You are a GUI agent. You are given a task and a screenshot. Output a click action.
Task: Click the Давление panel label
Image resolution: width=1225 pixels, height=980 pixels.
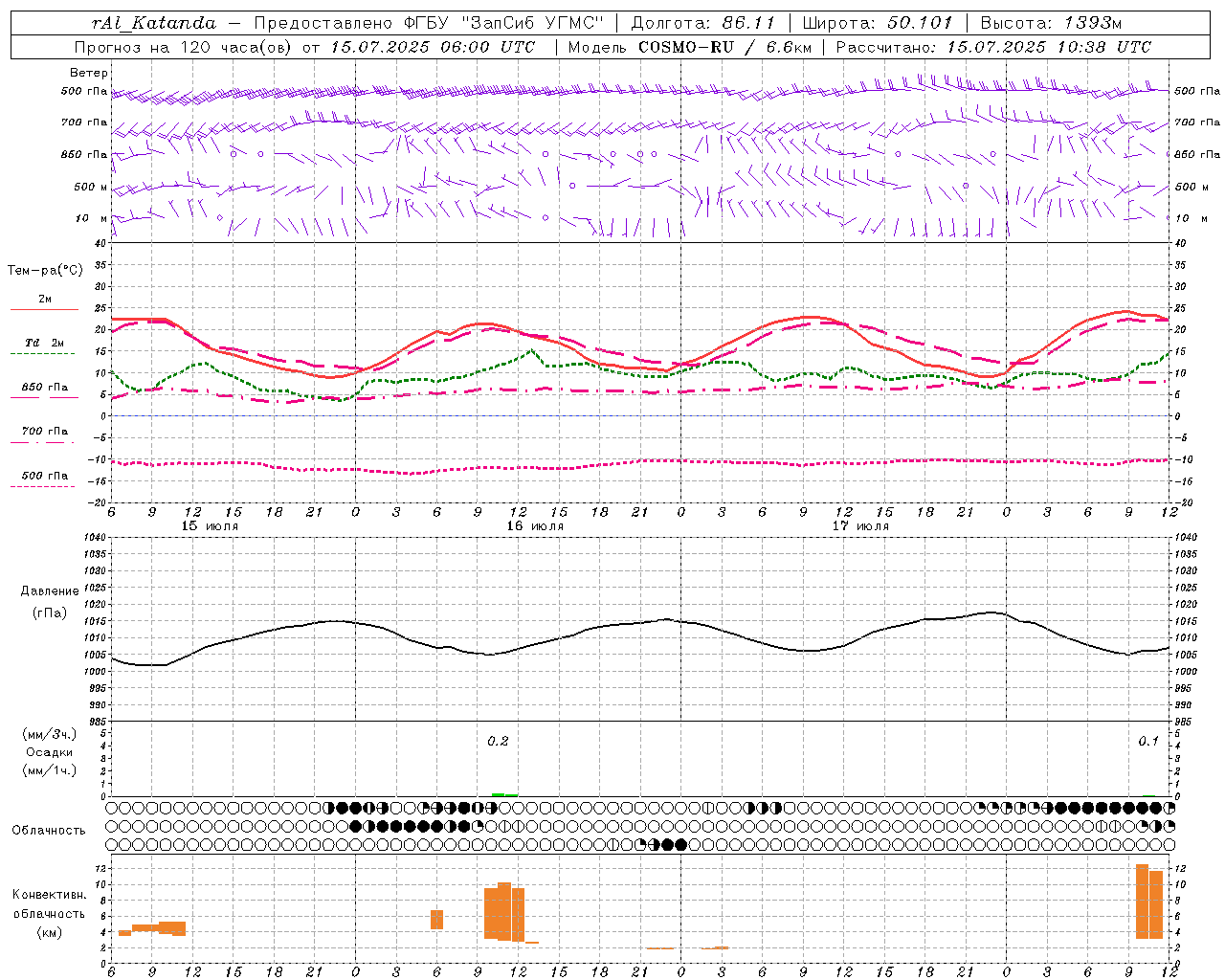(x=50, y=591)
